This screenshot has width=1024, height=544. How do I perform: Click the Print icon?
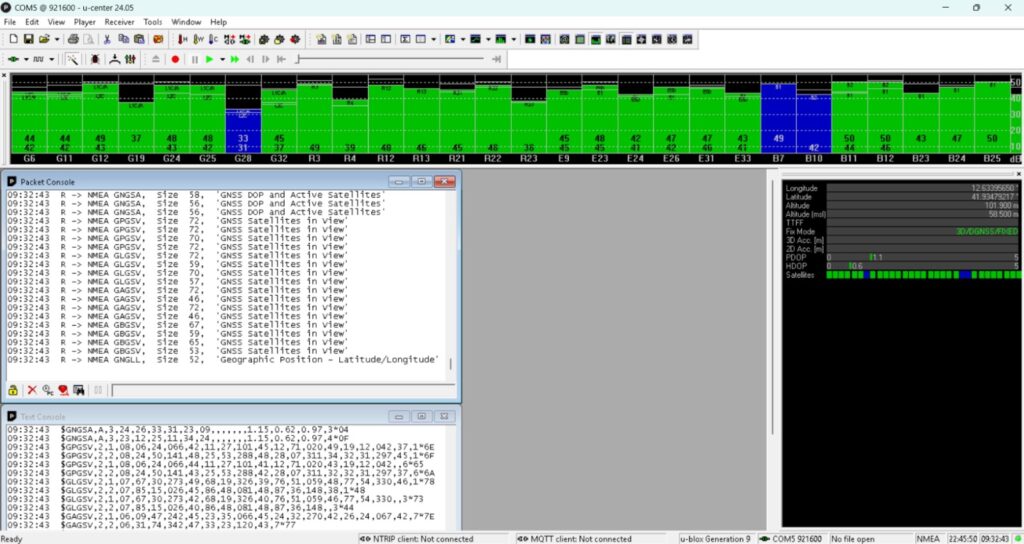tap(73, 39)
